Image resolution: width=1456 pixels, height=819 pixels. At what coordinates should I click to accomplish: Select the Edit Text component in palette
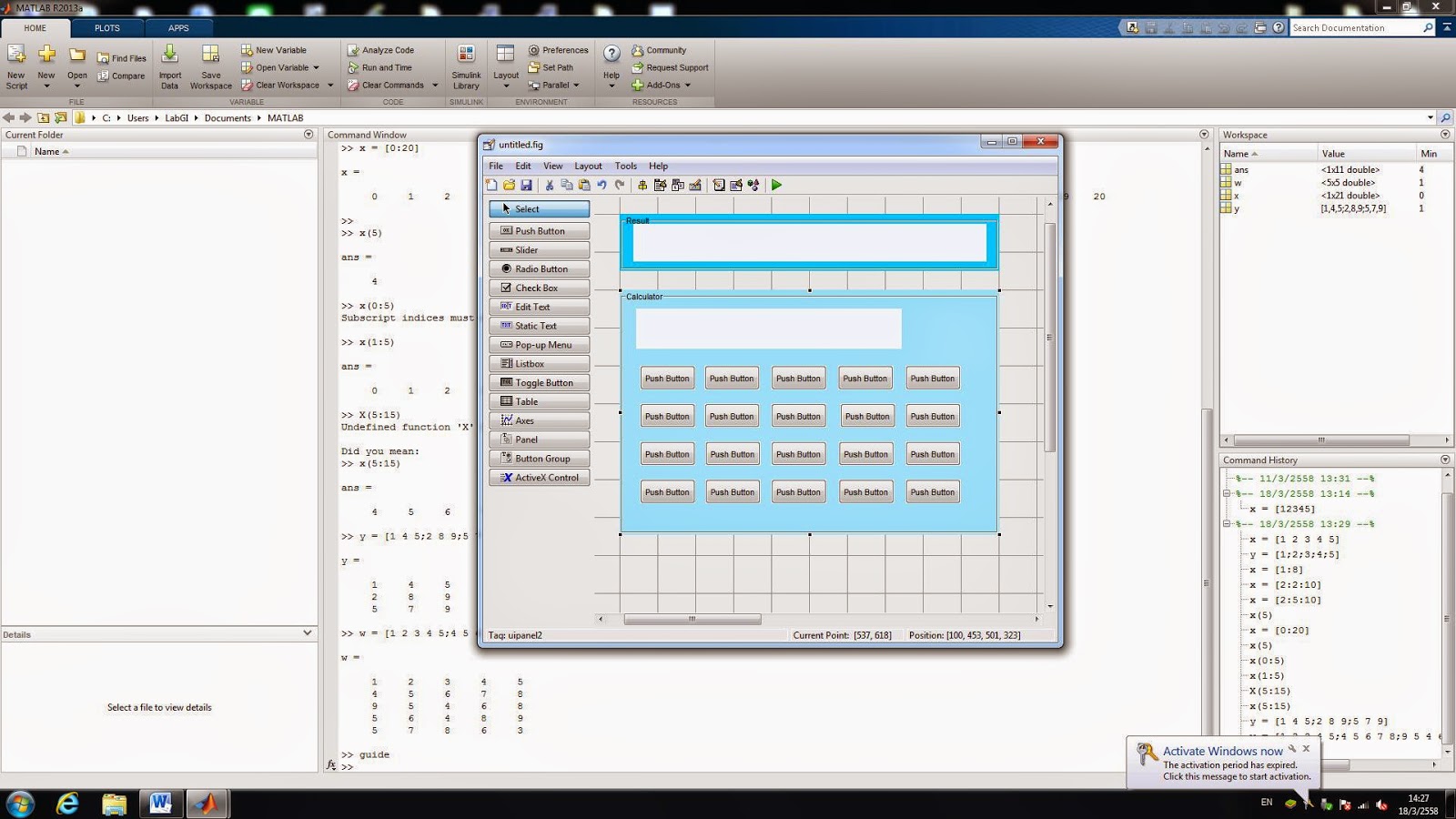pyautogui.click(x=540, y=308)
